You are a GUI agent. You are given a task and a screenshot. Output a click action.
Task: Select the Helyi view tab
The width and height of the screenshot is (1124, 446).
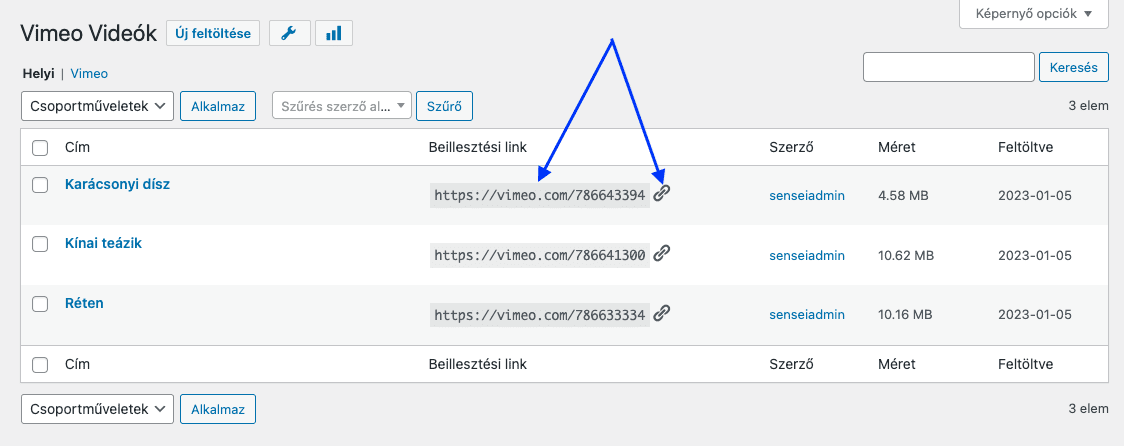pyautogui.click(x=39, y=73)
